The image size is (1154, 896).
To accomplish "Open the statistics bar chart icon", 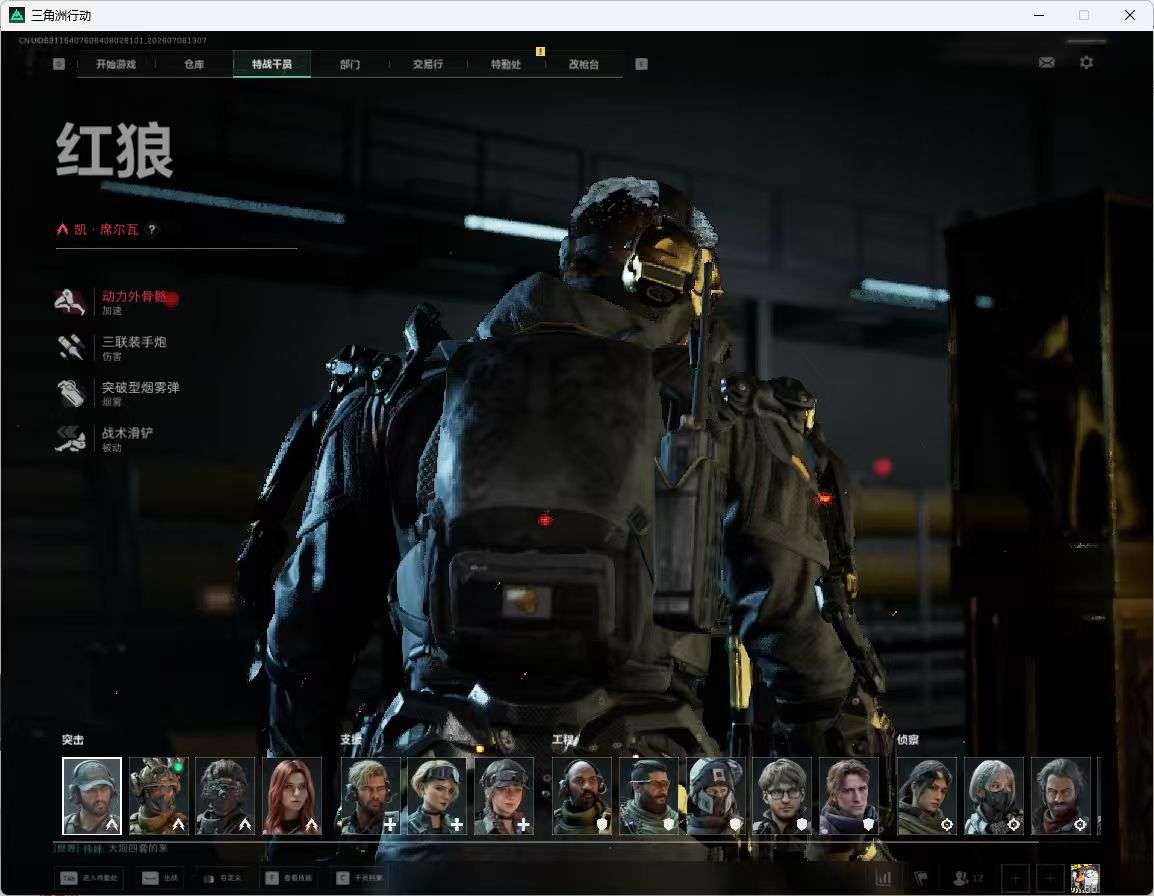I will click(x=883, y=878).
